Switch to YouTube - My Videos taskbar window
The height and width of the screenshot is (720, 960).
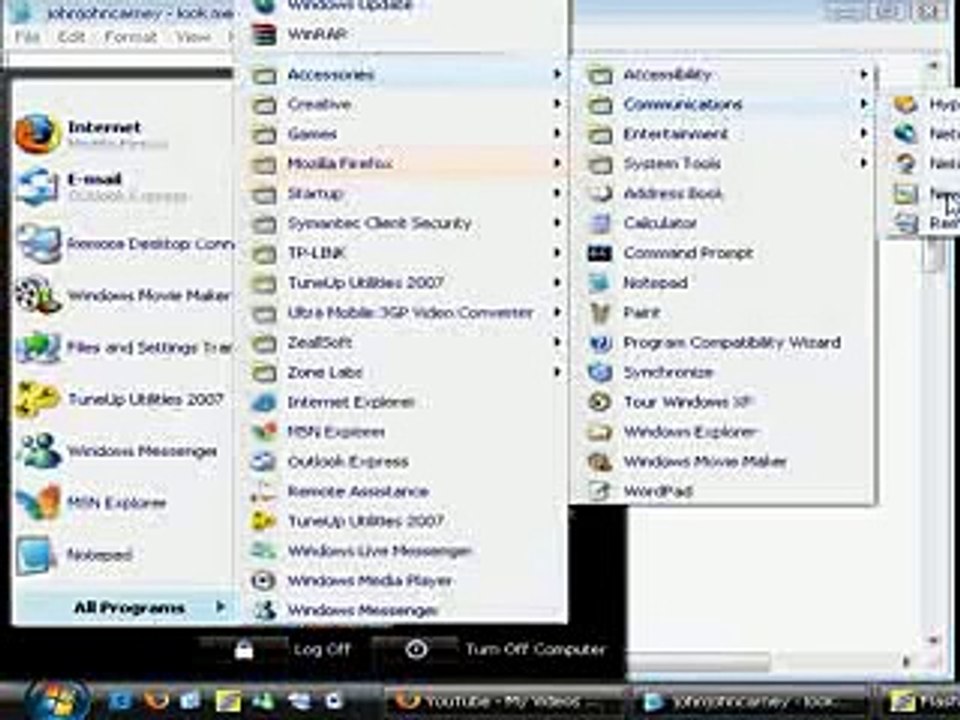coord(504,701)
